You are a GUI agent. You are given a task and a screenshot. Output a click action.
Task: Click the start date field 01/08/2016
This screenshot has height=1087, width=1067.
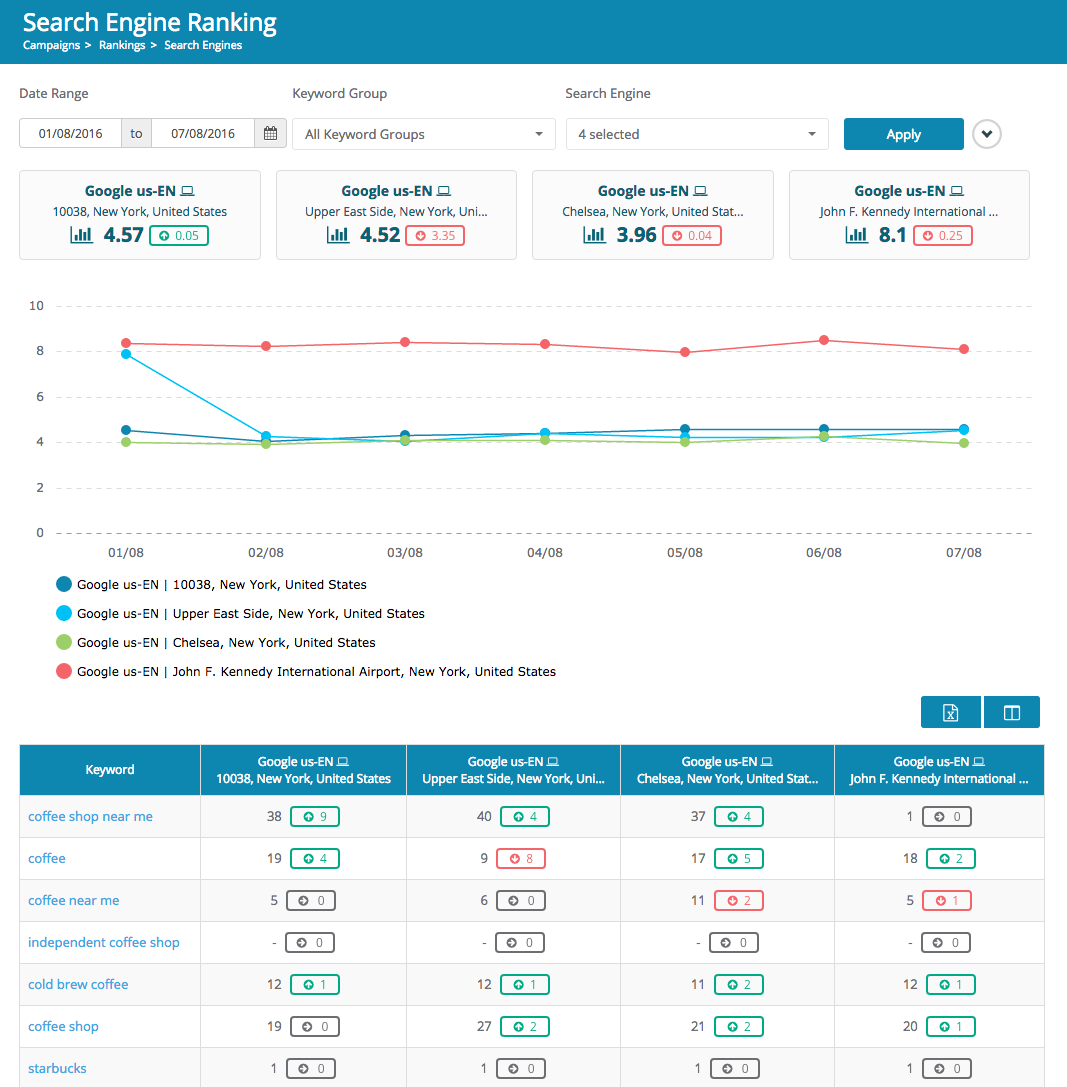[70, 134]
